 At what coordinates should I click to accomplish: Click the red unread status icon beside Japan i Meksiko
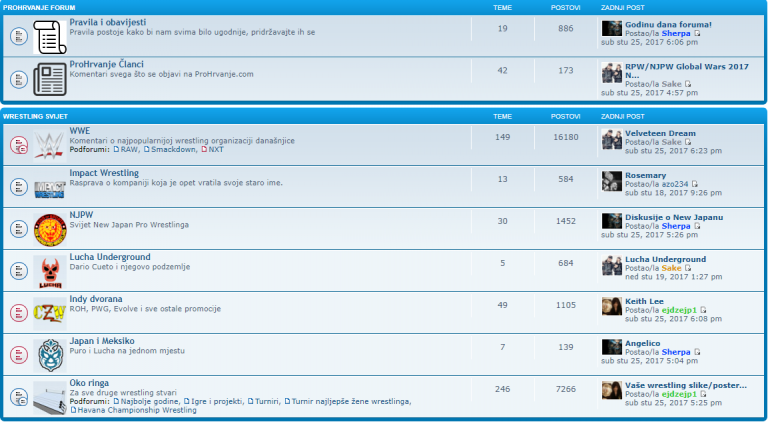coord(19,355)
